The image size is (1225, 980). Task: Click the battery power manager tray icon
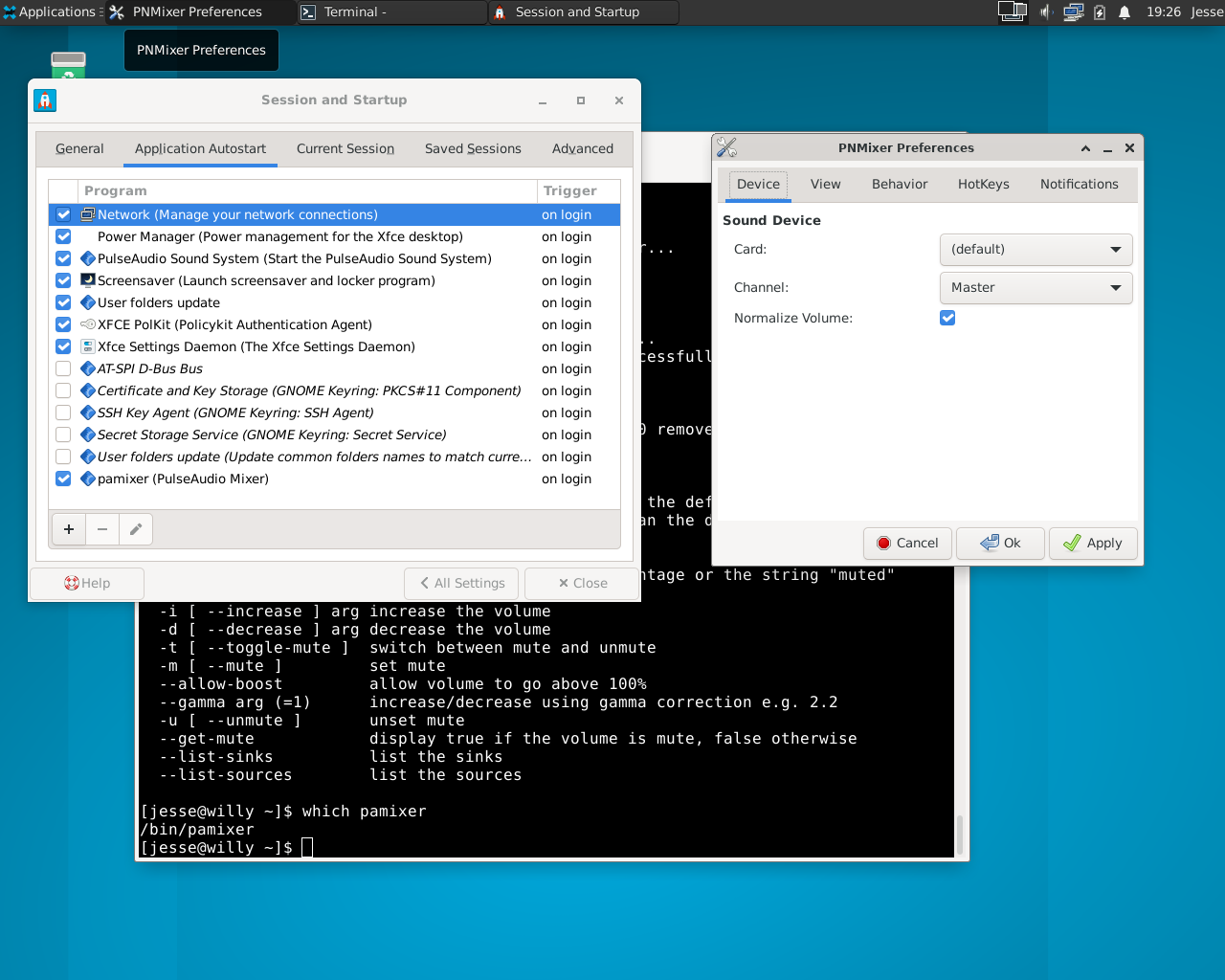(1100, 11)
